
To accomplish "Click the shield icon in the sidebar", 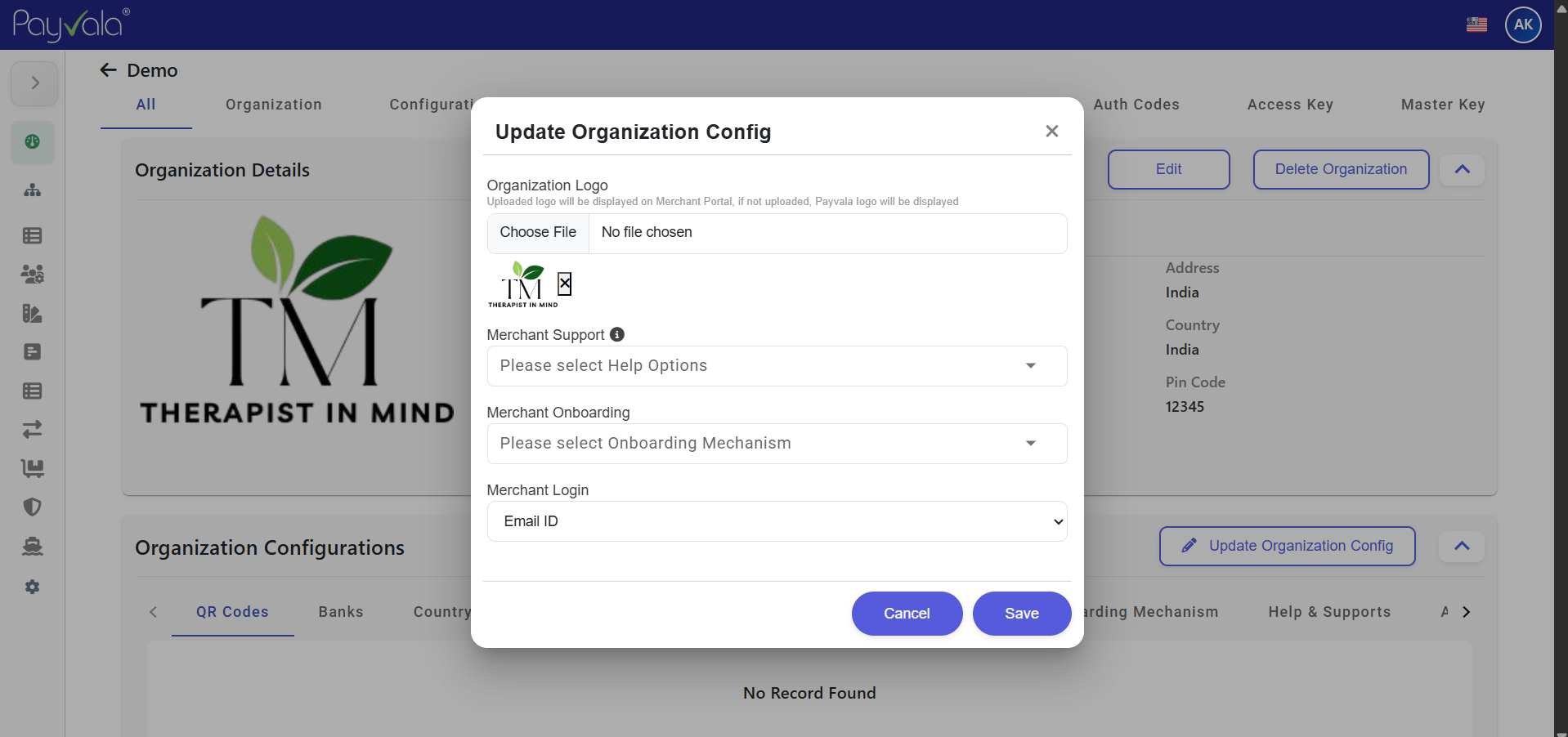I will 33,507.
